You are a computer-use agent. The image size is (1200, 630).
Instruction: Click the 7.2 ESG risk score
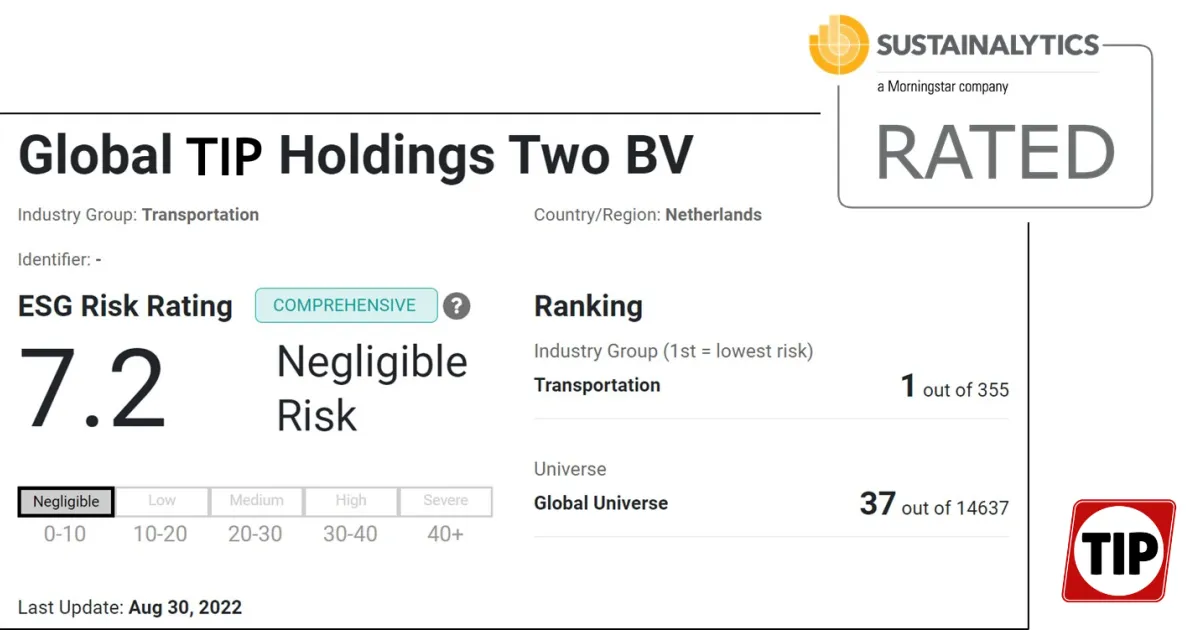click(x=92, y=390)
